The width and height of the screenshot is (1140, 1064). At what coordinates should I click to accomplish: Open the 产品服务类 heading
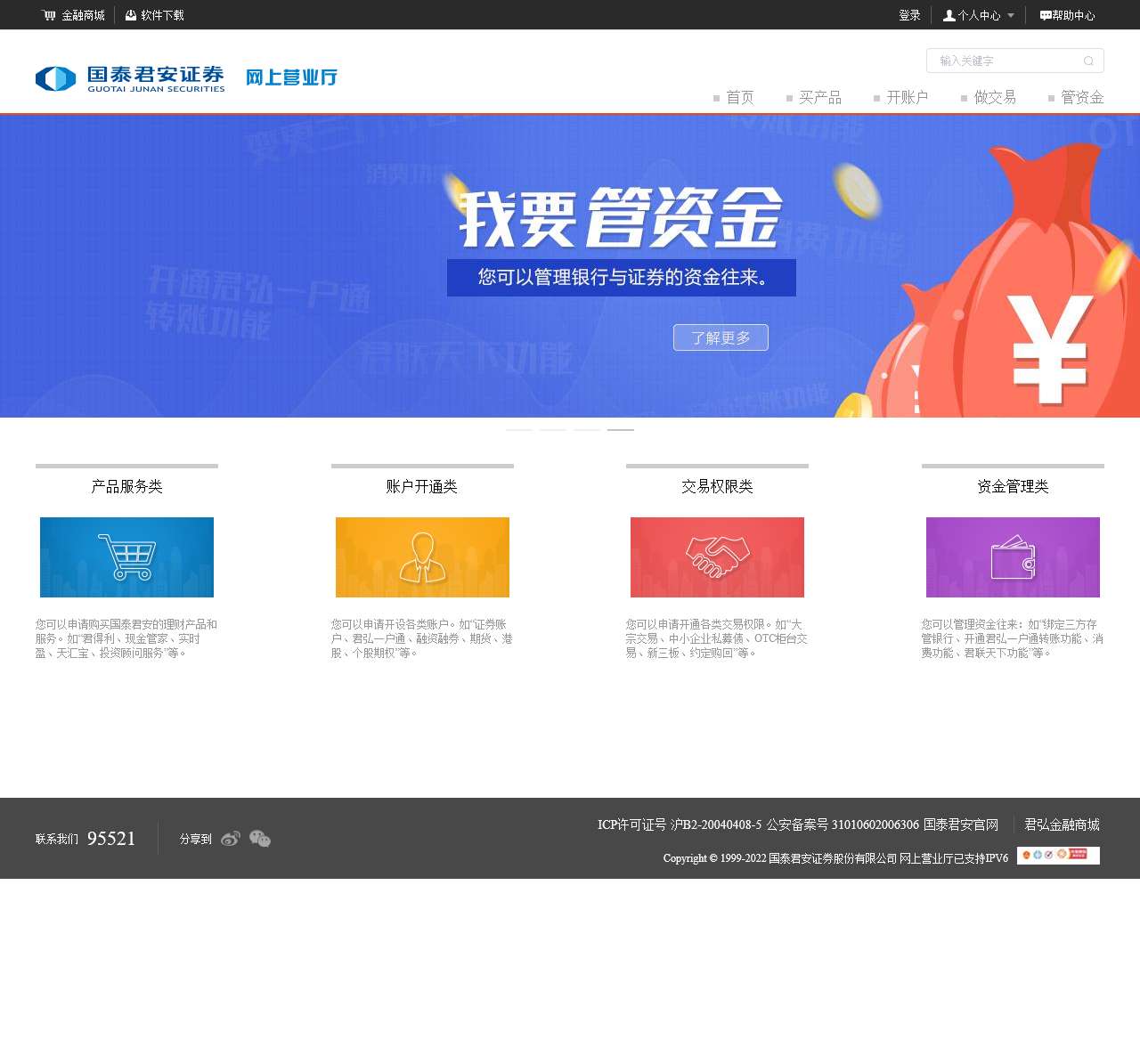[126, 486]
